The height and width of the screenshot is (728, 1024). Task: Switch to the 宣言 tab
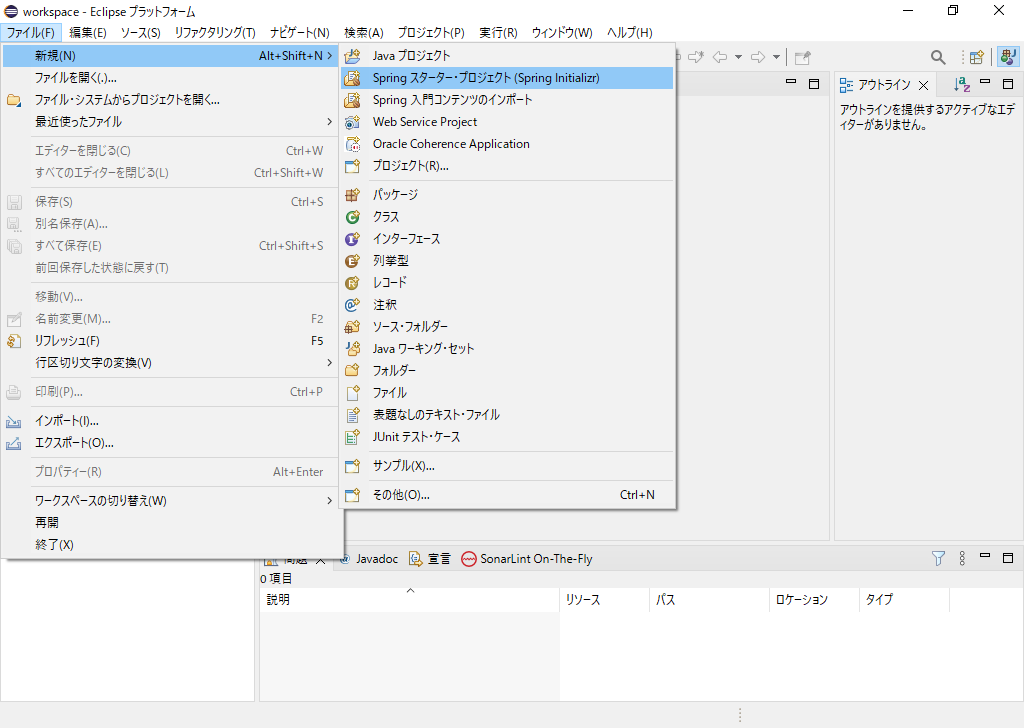[x=430, y=559]
